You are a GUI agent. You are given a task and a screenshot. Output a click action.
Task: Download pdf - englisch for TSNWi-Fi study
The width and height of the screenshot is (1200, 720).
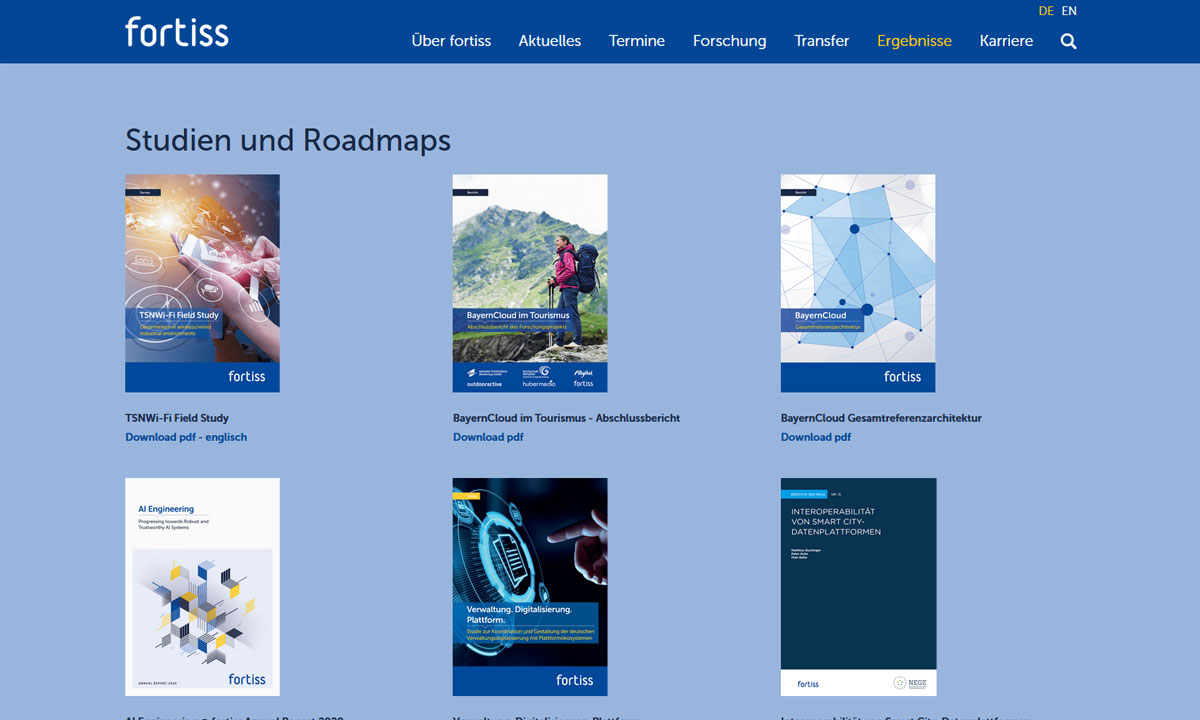click(186, 437)
